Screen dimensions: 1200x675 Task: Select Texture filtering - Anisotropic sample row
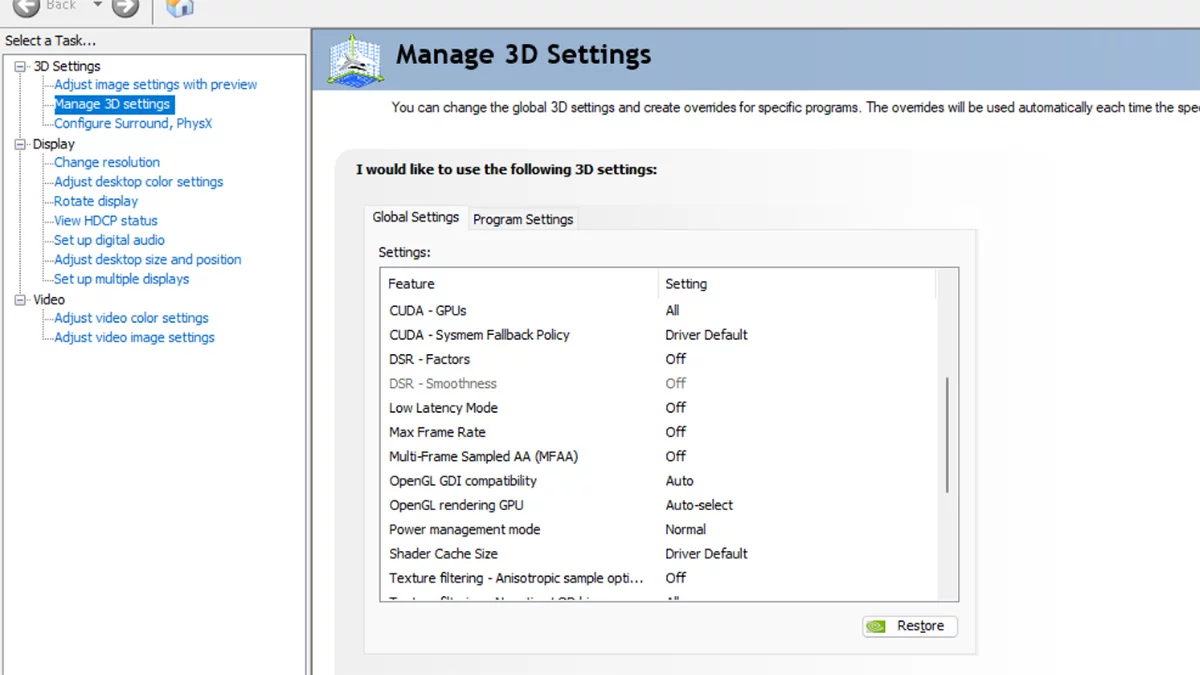click(659, 578)
